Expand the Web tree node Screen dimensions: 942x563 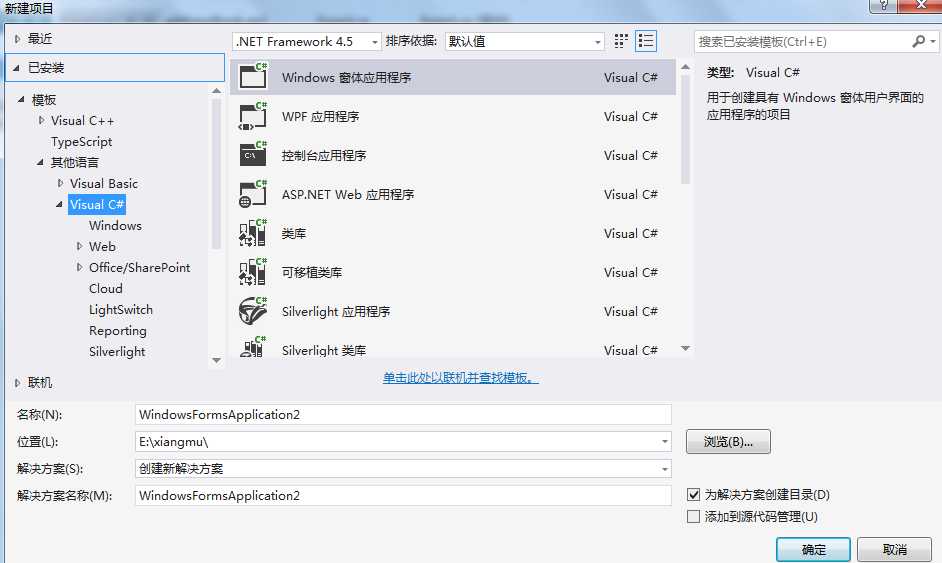(79, 246)
